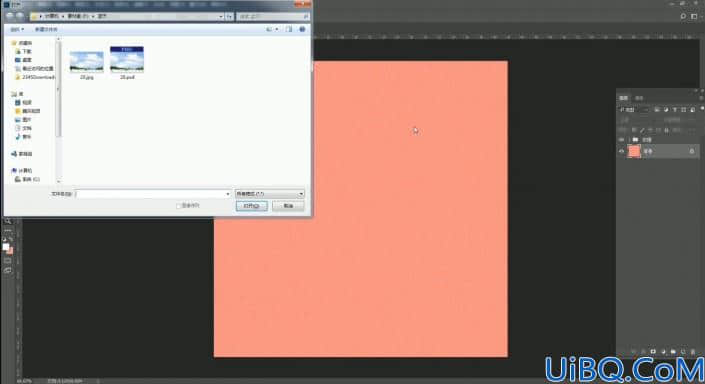The image size is (705, 384).
Task: Change screen mode icon in toolbar
Action: (x=8, y=271)
